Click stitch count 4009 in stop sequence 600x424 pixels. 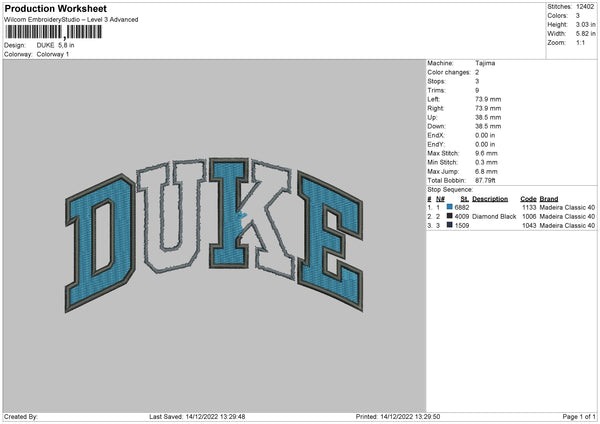(x=462, y=217)
